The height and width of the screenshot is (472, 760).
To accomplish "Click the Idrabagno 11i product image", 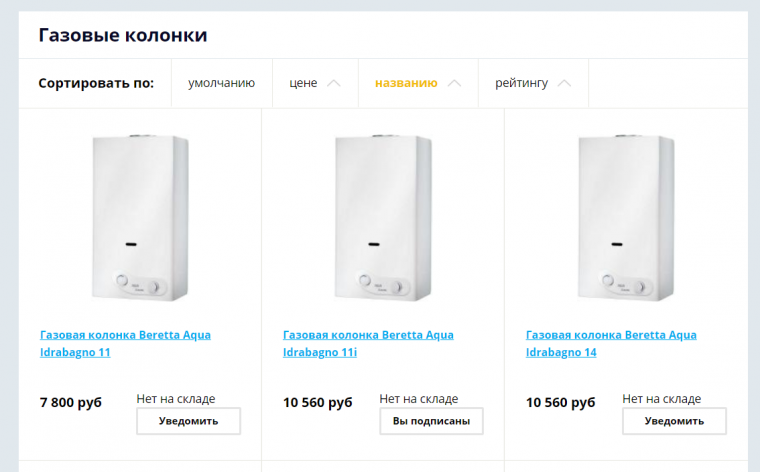I will click(x=382, y=218).
